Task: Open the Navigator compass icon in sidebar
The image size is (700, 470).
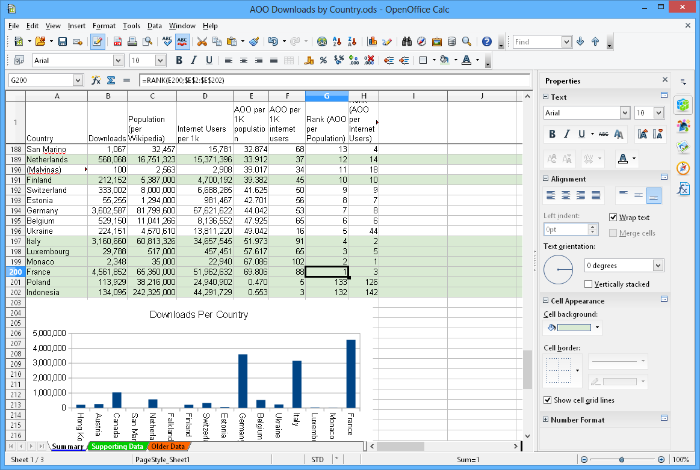Action: 684,168
